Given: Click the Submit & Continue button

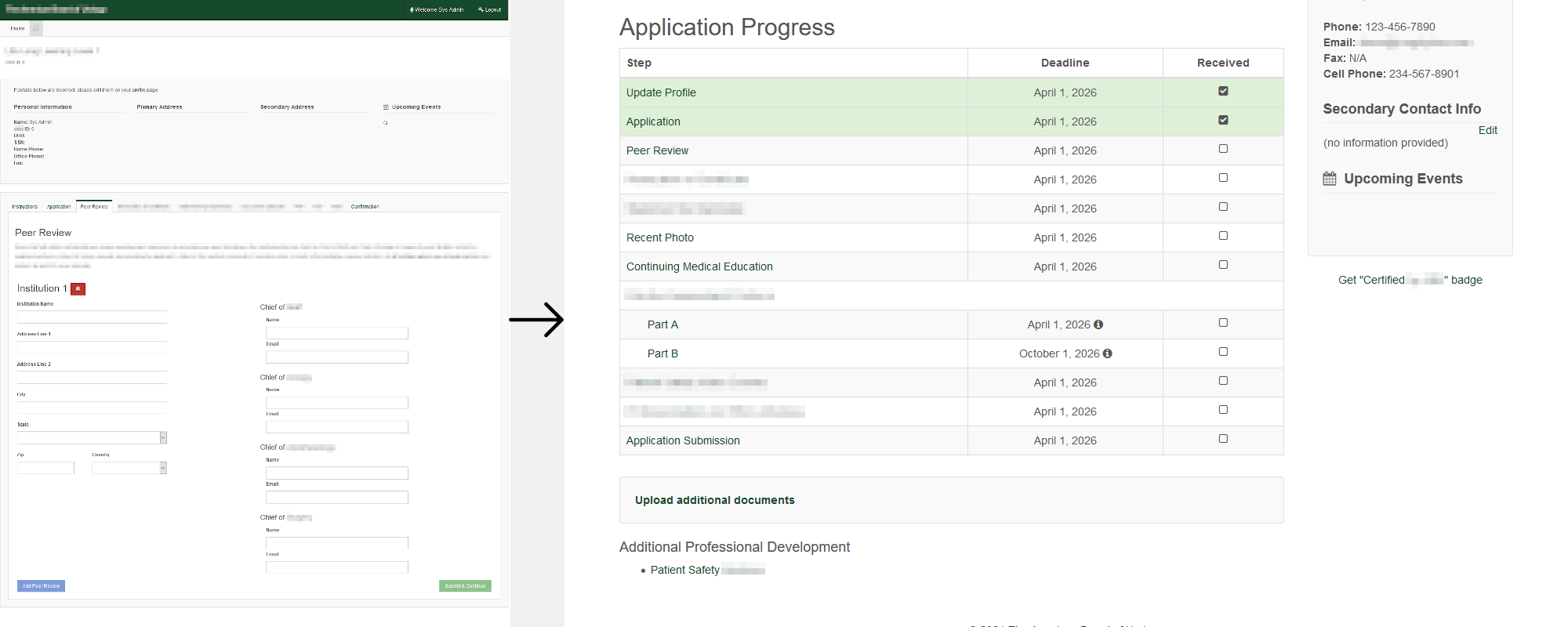Looking at the screenshot, I should [465, 586].
